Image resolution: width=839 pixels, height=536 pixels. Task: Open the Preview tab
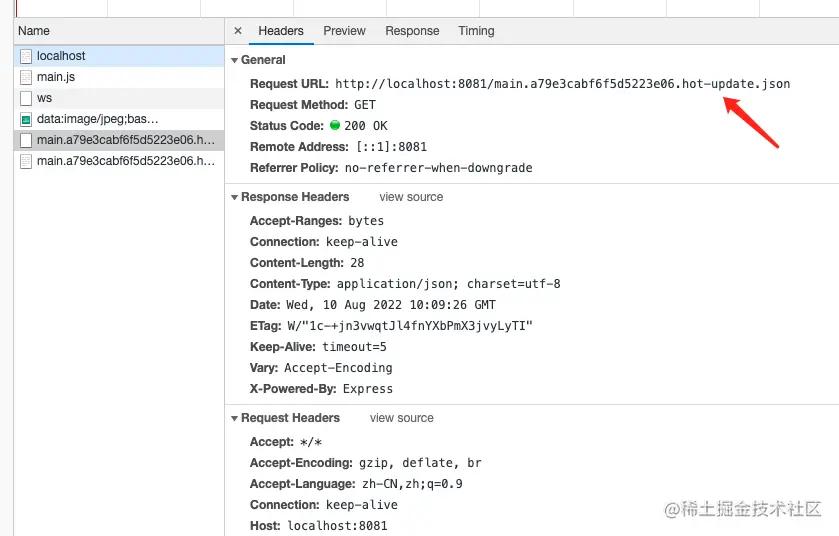(344, 31)
